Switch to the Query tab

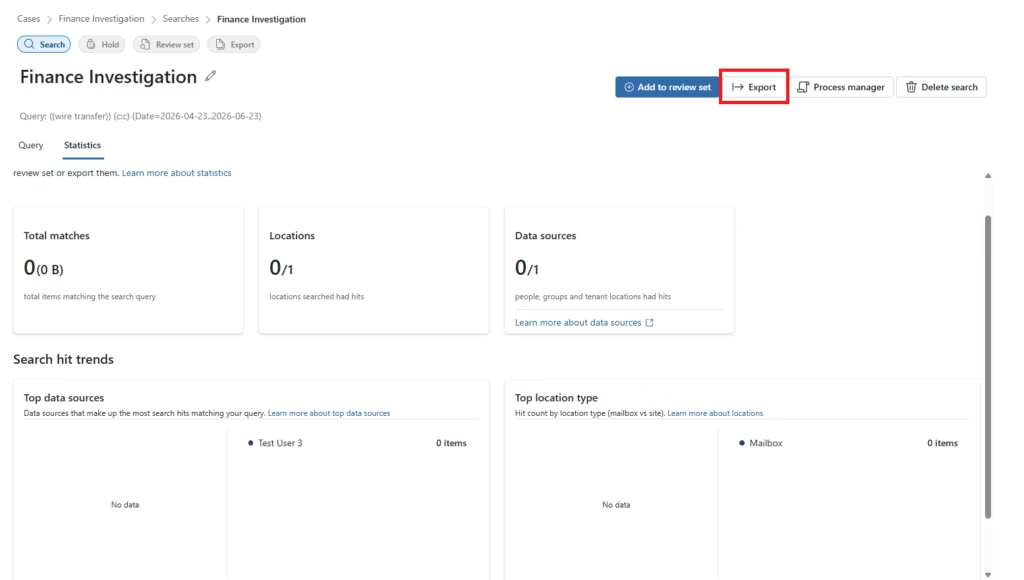pyautogui.click(x=31, y=145)
